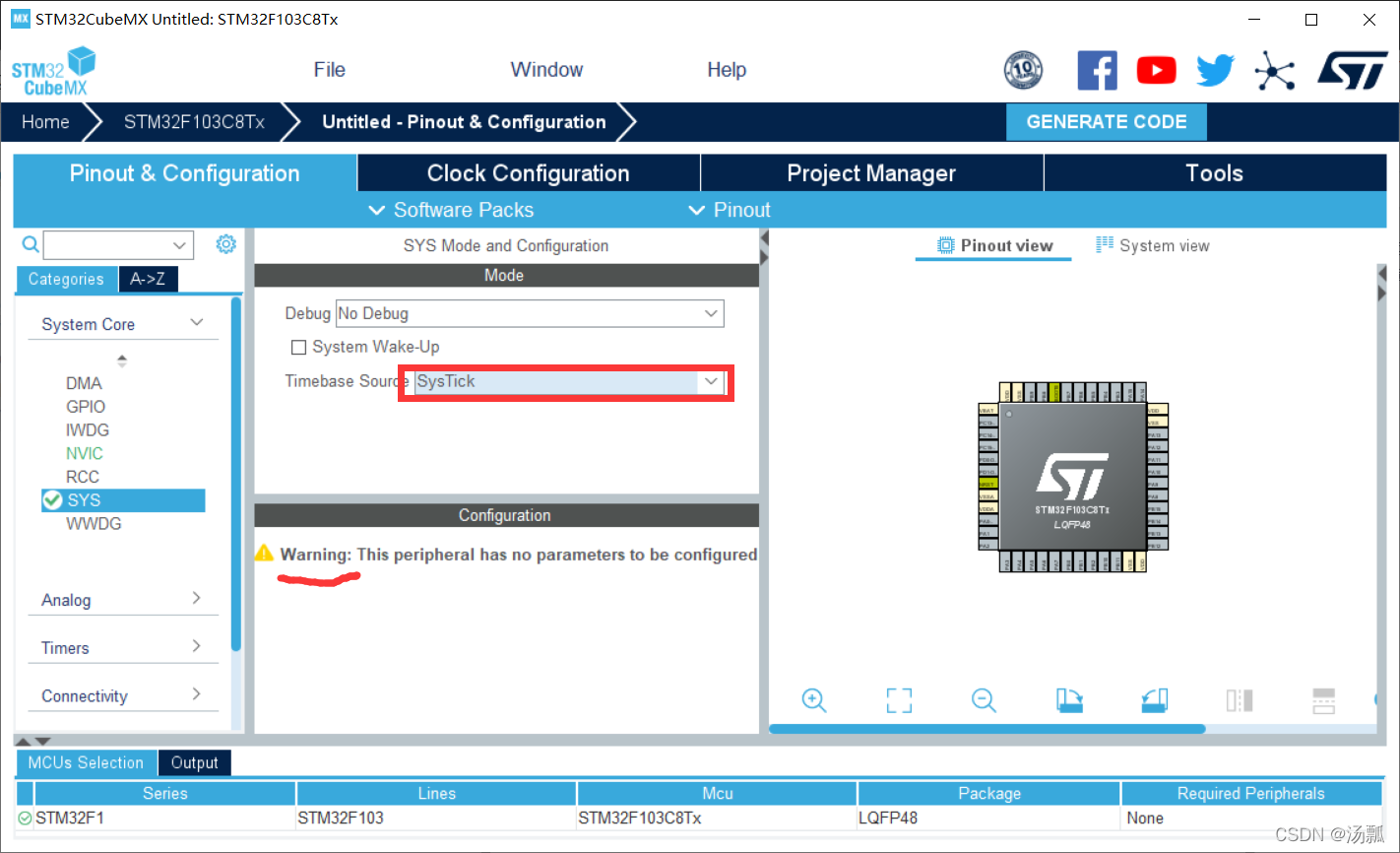Click the ST community network icon
The width and height of the screenshot is (1400, 853).
[x=1274, y=71]
